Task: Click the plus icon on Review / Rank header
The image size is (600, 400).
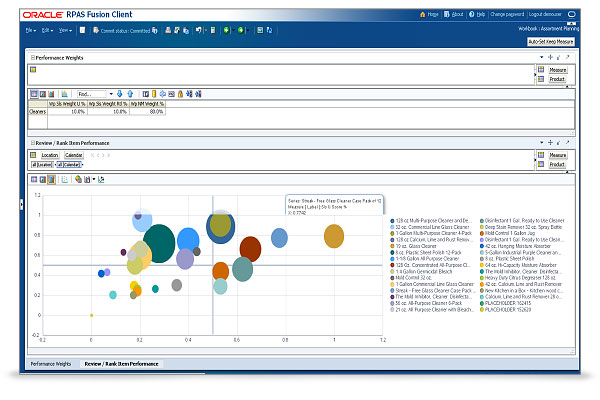Action: click(x=550, y=142)
